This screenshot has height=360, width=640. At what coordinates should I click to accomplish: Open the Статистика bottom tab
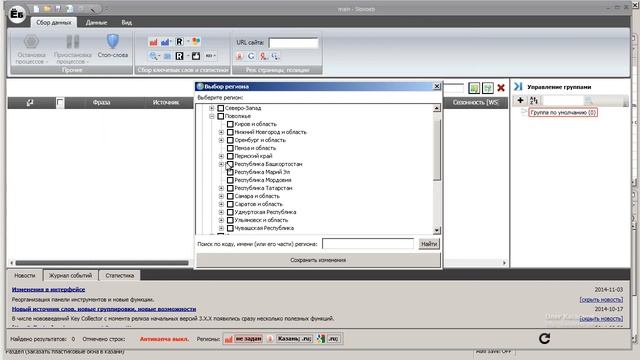click(120, 276)
